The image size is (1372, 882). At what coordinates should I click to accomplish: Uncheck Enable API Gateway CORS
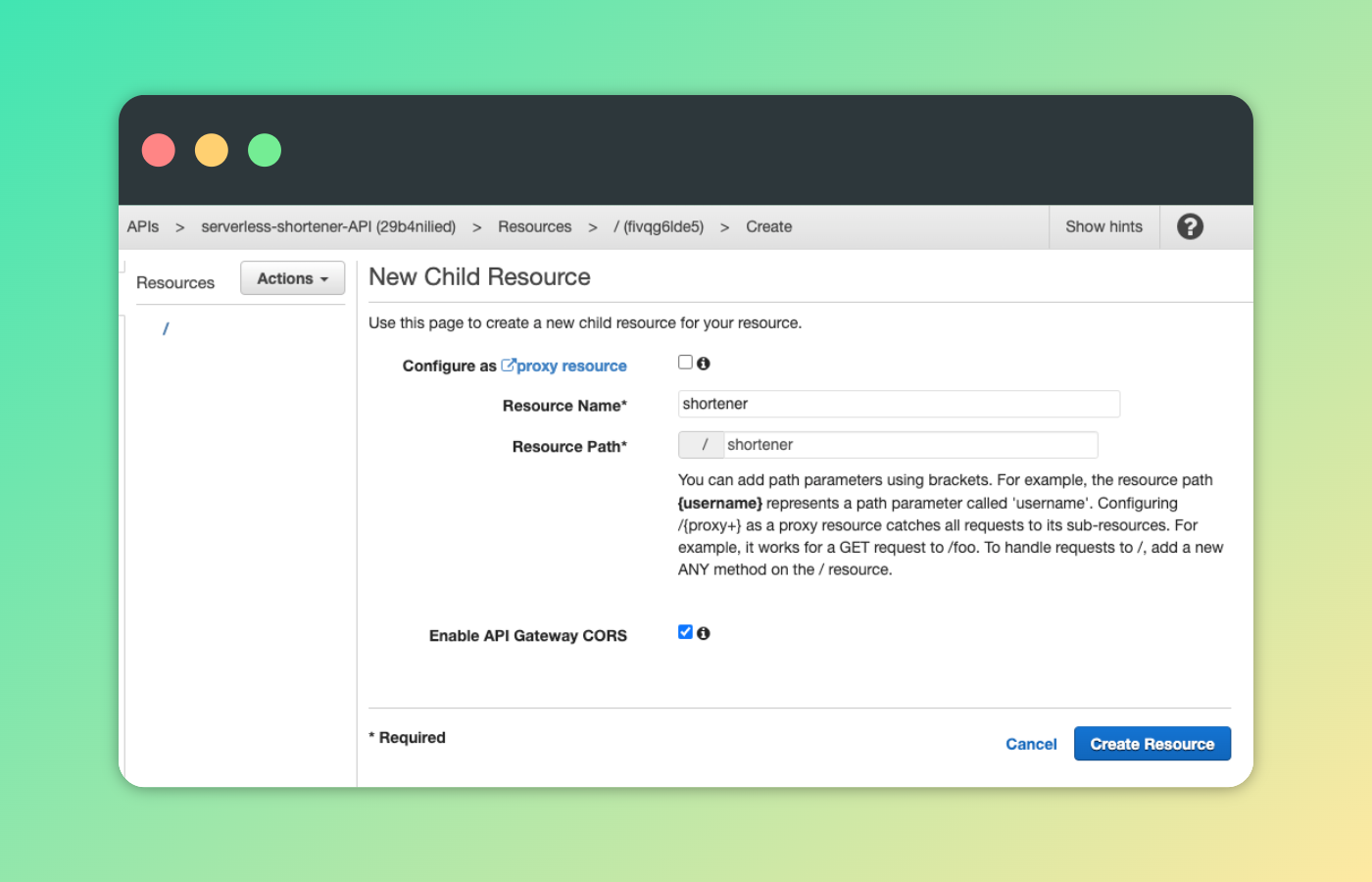pyautogui.click(x=685, y=632)
